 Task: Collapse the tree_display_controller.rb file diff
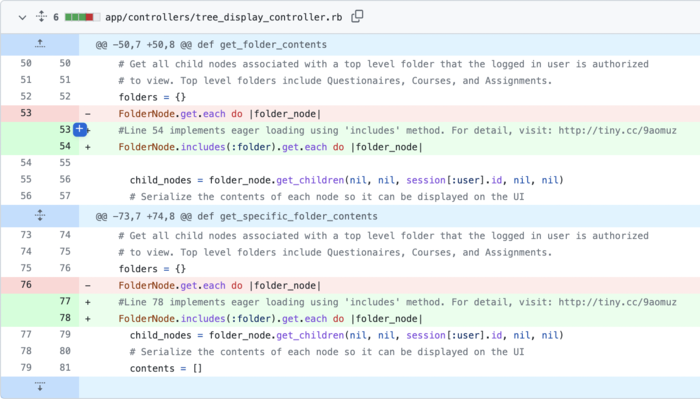pyautogui.click(x=22, y=17)
